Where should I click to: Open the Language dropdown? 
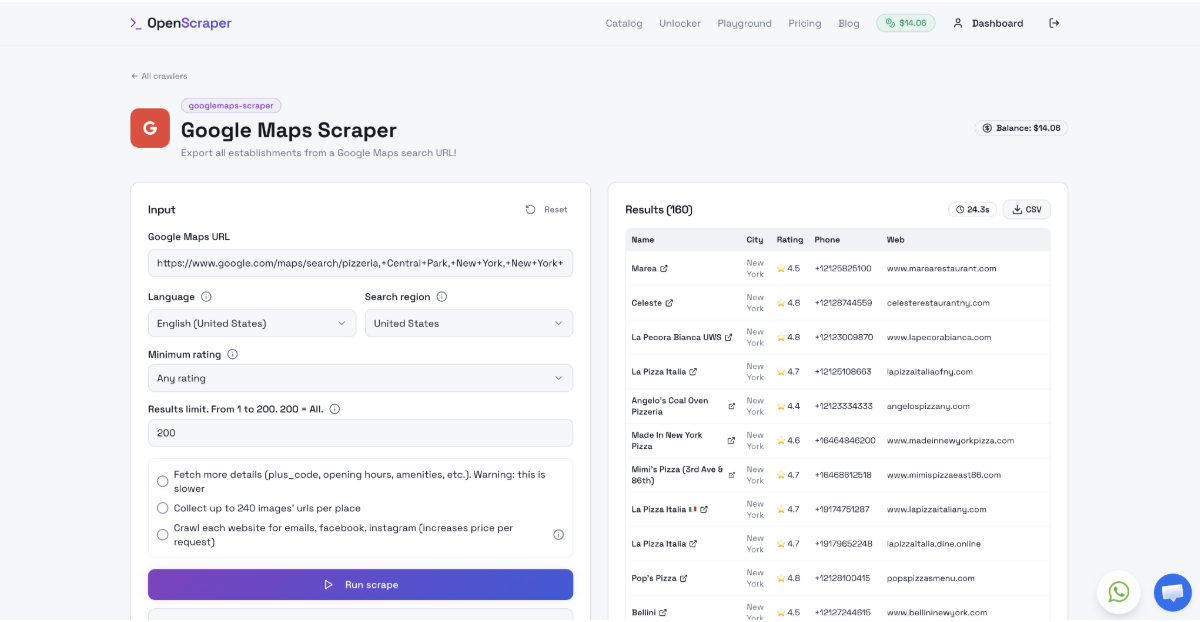pyautogui.click(x=252, y=323)
